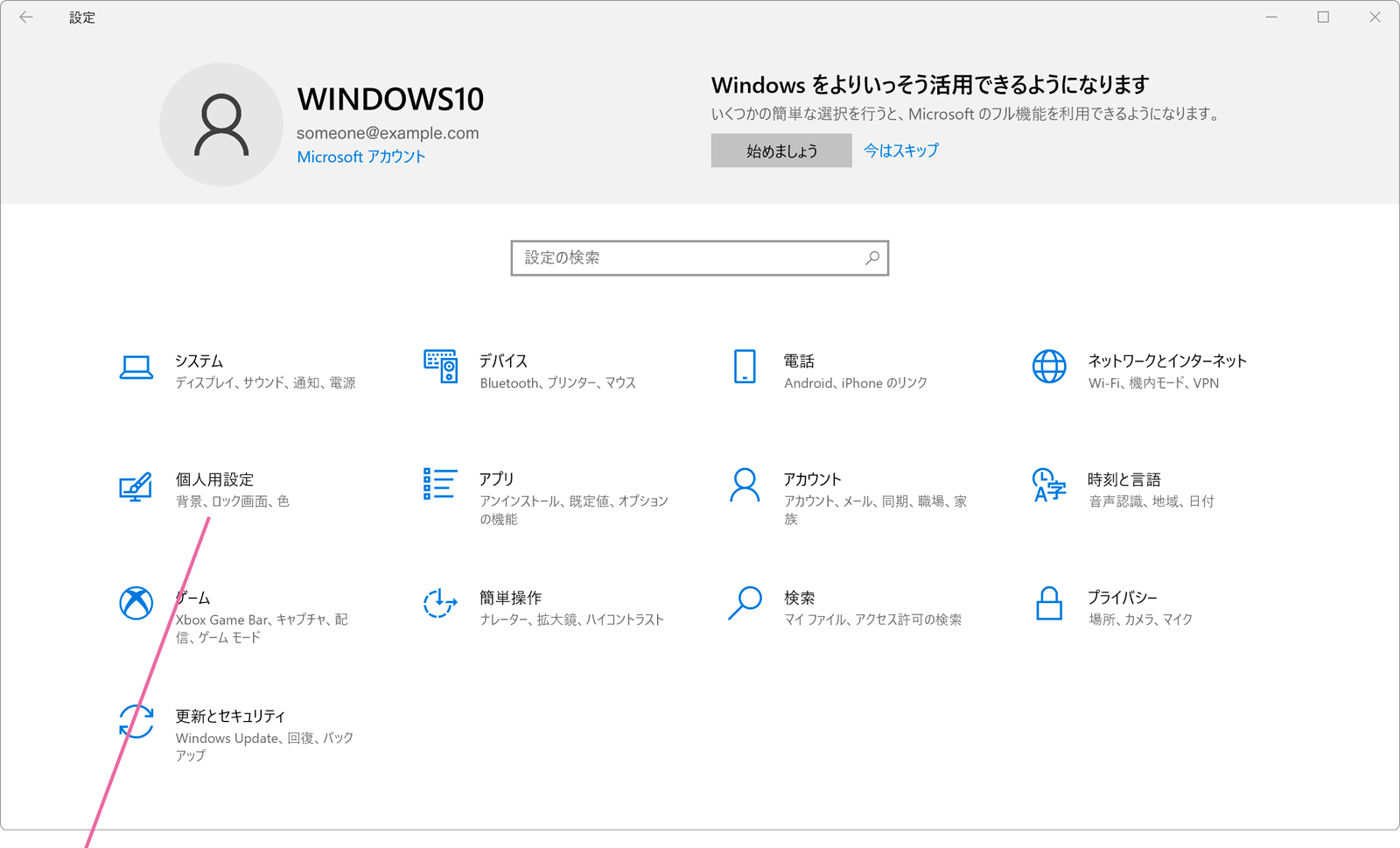1400x848 pixels.
Task: Open the 電話 phone icon
Action: [x=745, y=367]
